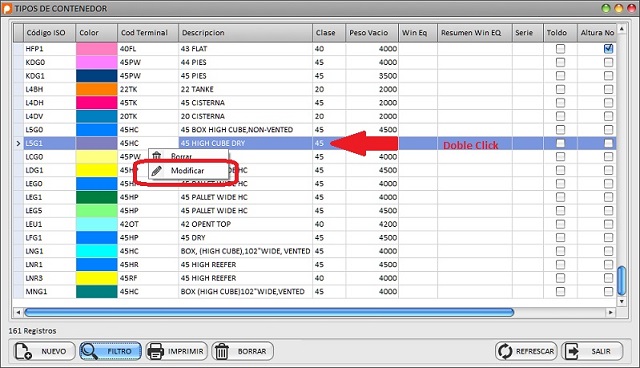Click the REFRESCAR button label
Screen dimensions: 640x368
[x=535, y=351]
